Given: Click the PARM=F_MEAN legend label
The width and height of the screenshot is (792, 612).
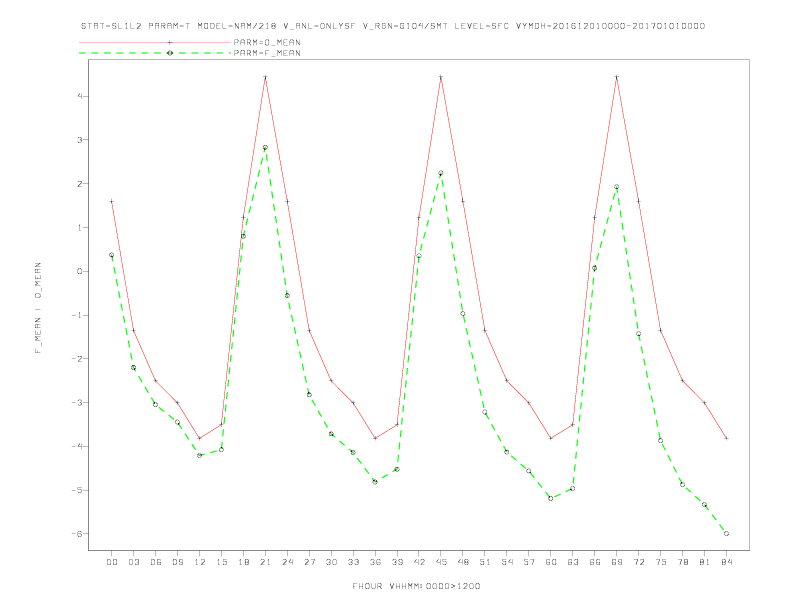Looking at the screenshot, I should point(267,53).
